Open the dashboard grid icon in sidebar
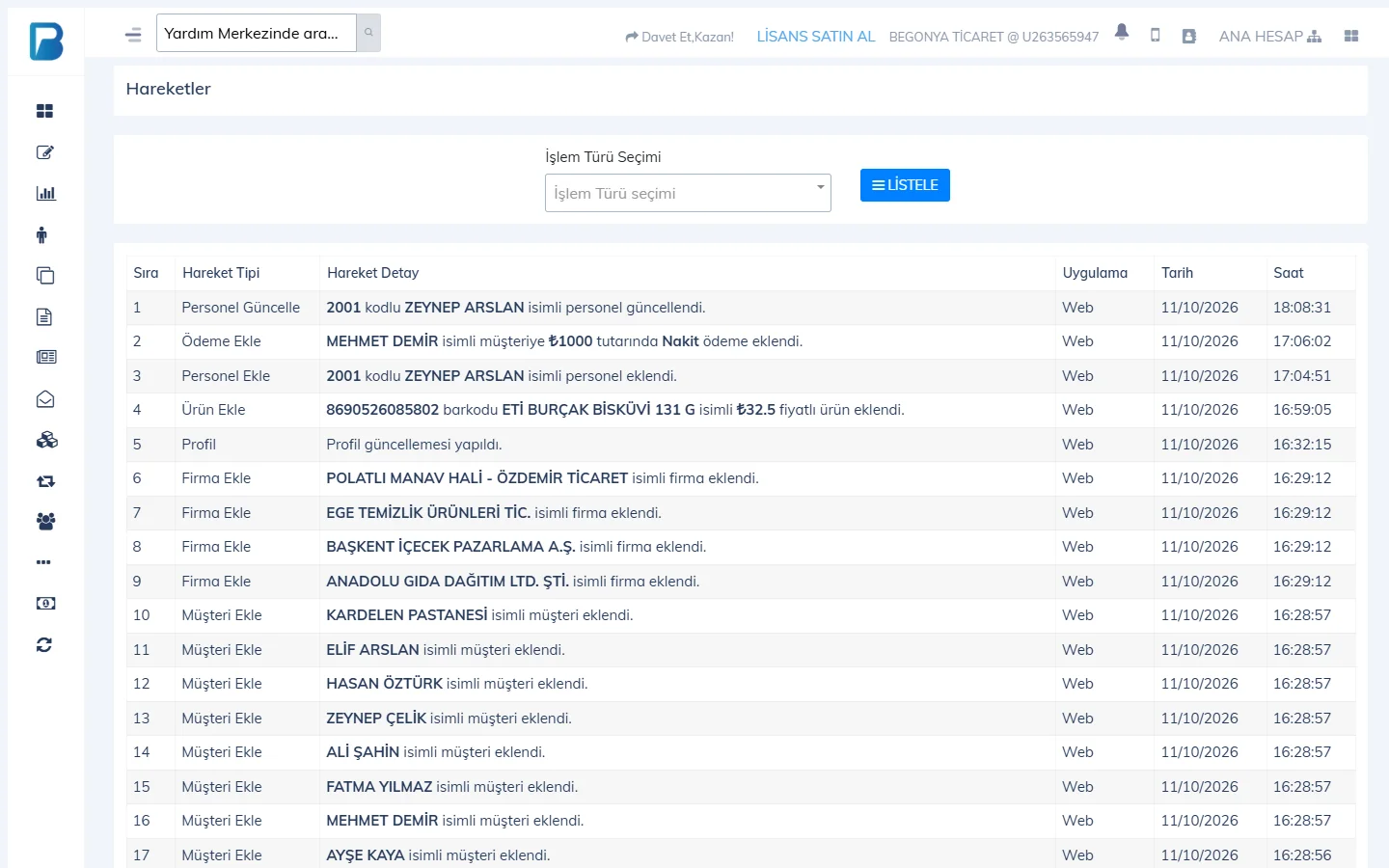1389x868 pixels. point(45,111)
